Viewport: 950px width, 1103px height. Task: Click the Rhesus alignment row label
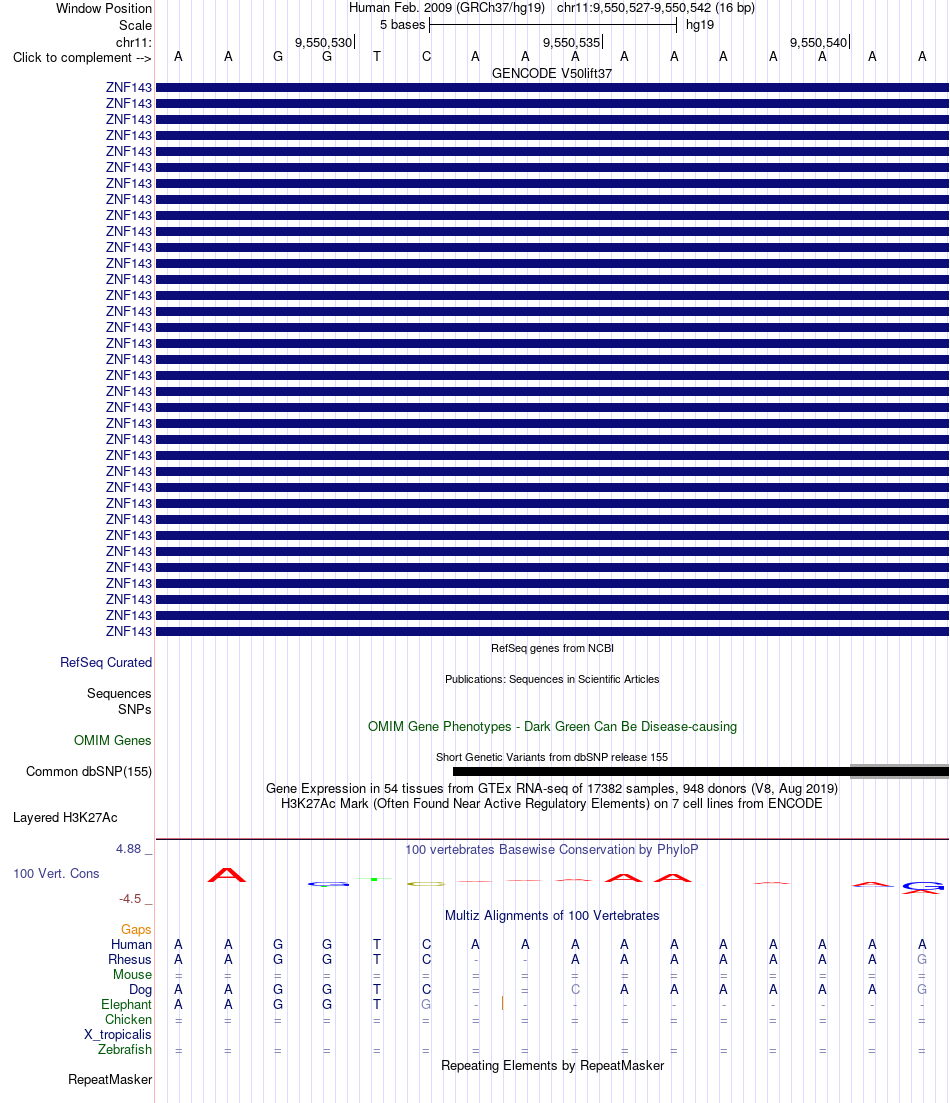(129, 959)
